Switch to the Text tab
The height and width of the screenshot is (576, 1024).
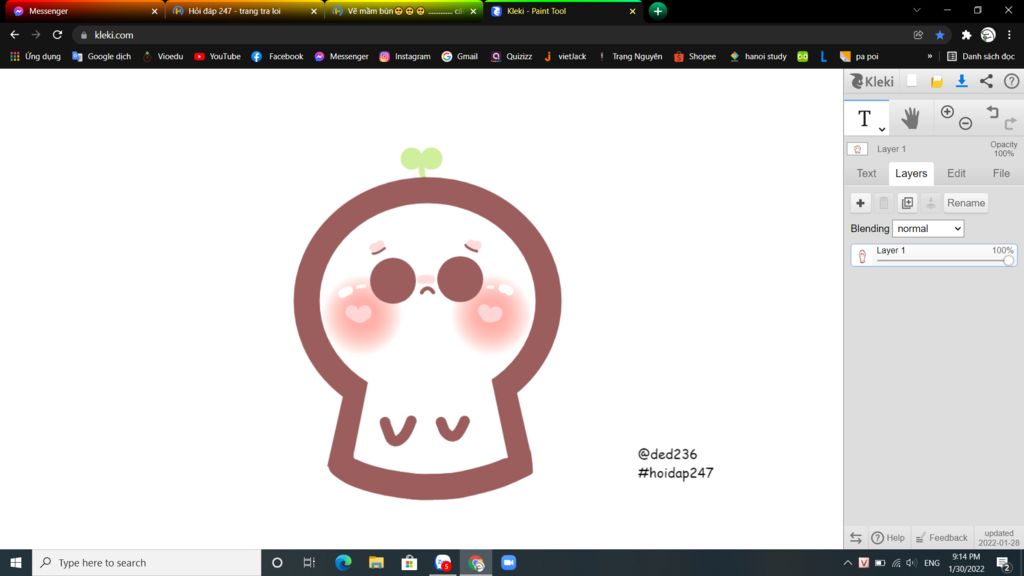866,173
